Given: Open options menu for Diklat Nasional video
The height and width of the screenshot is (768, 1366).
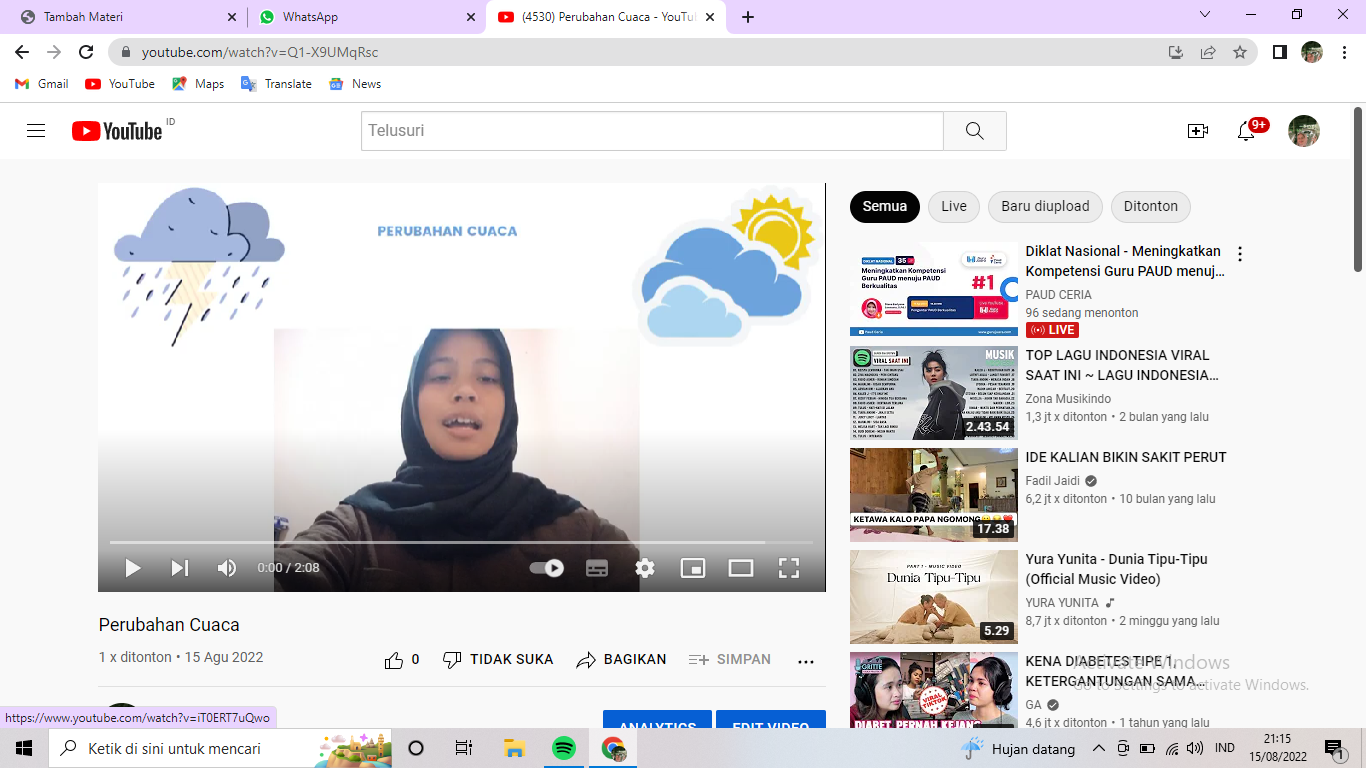Looking at the screenshot, I should click(1240, 254).
